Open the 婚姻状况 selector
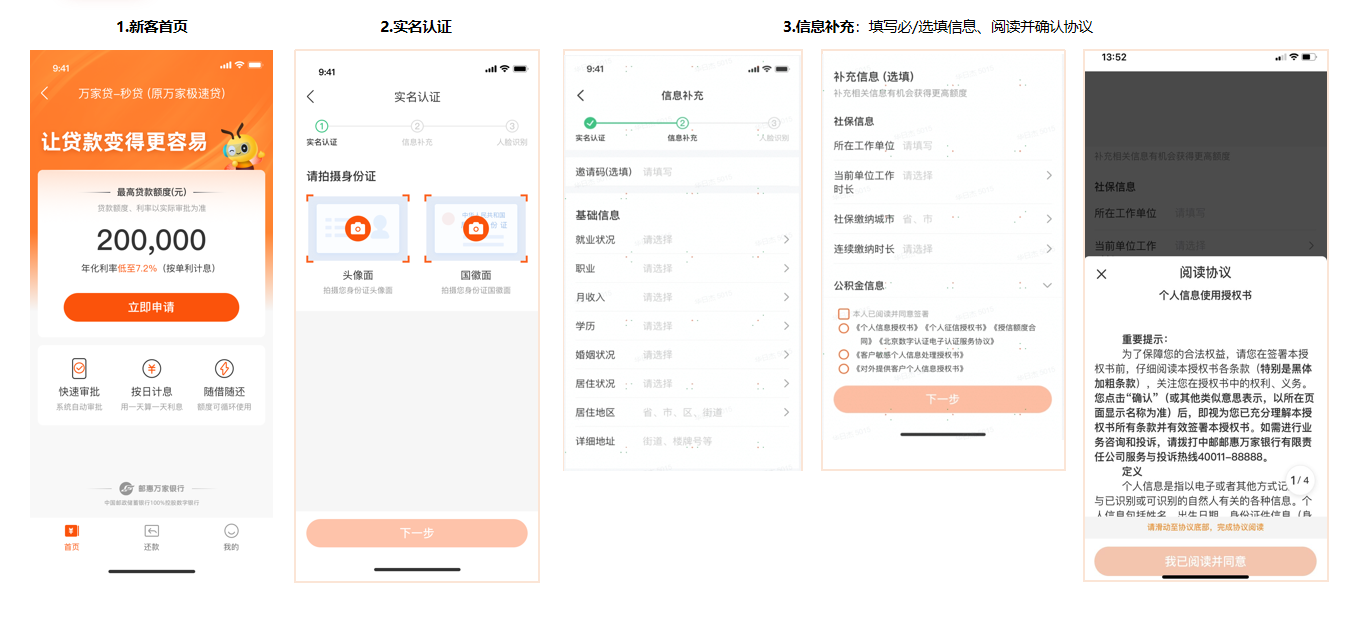Viewport: 1355px width, 618px height. (682, 355)
